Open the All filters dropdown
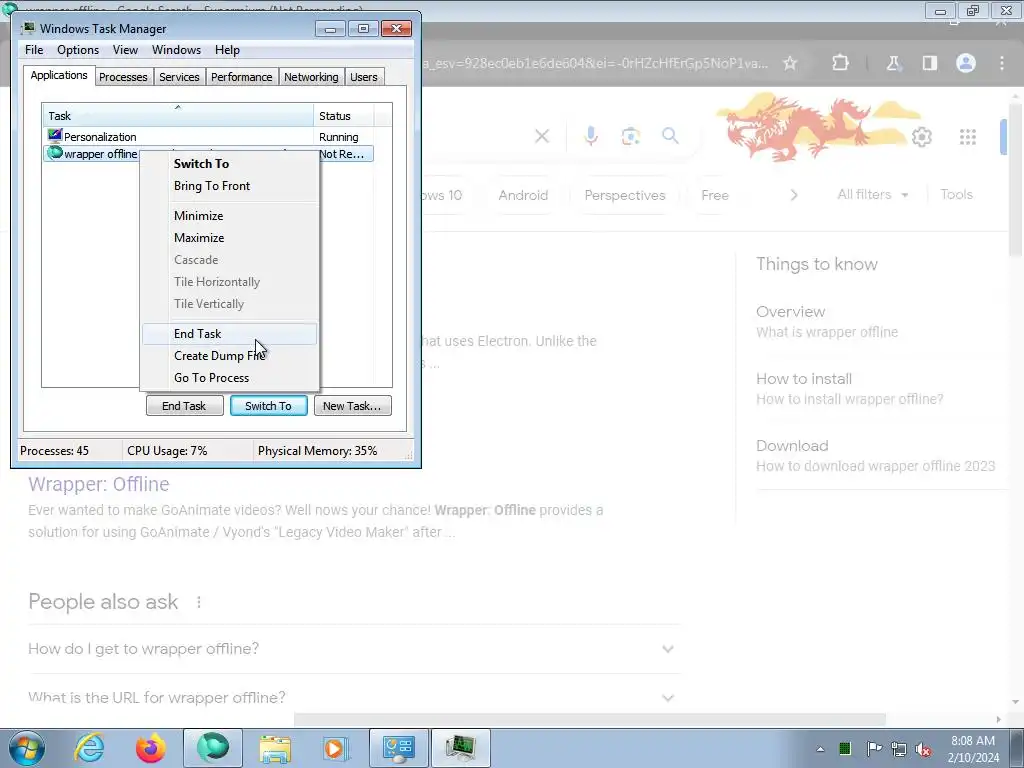This screenshot has height=768, width=1024. pos(872,195)
